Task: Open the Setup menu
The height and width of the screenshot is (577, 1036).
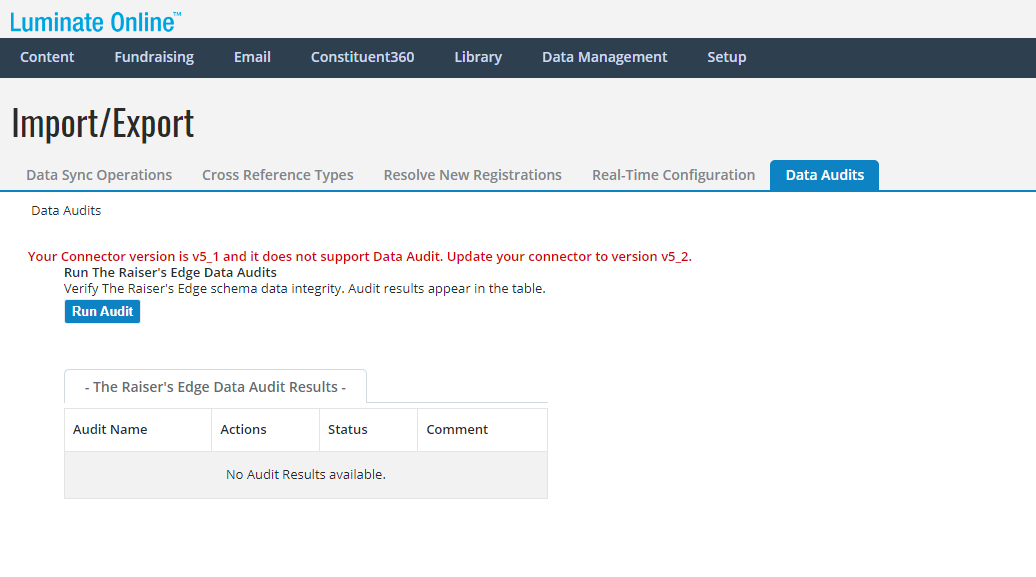Action: point(727,58)
